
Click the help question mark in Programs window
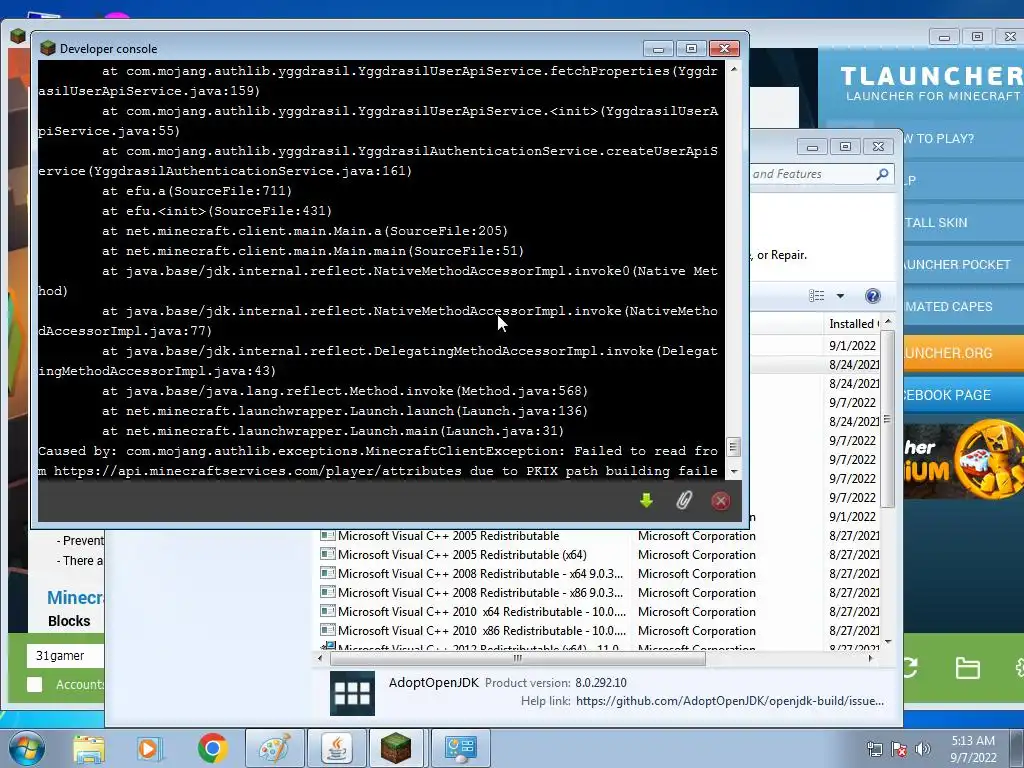point(872,296)
